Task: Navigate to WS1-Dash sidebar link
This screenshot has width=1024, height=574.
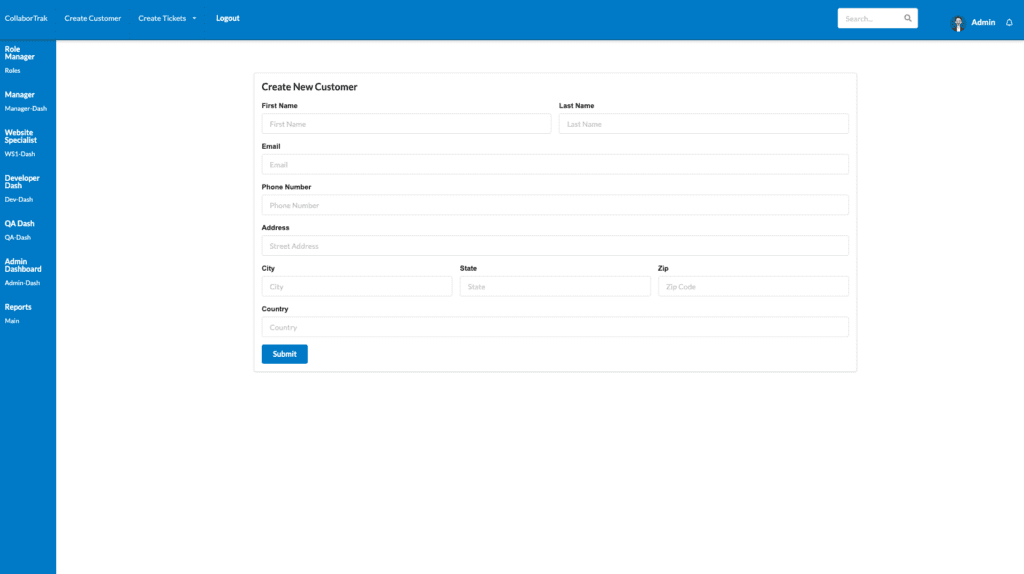Action: (x=20, y=154)
